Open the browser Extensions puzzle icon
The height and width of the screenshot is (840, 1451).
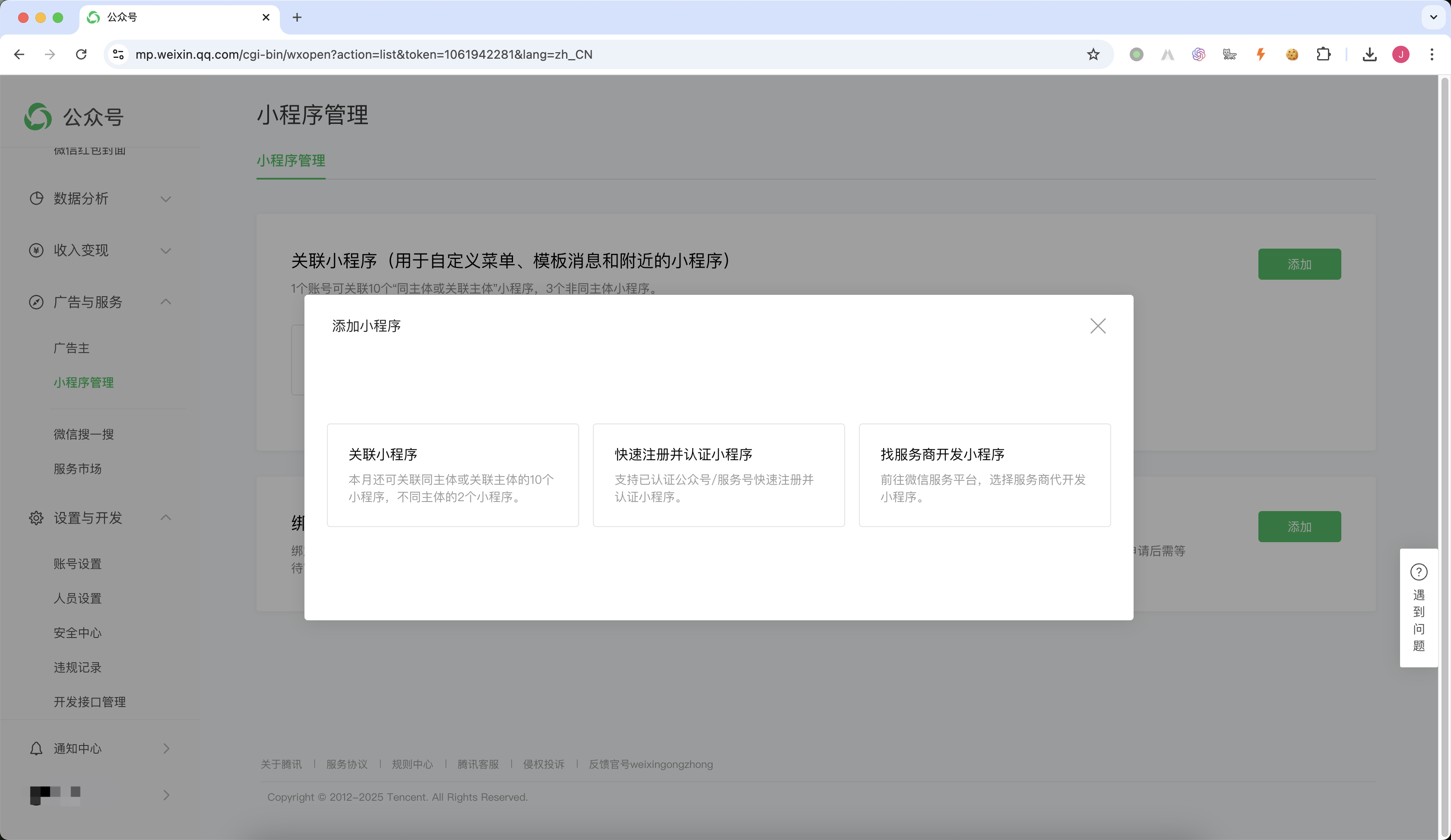(1323, 54)
